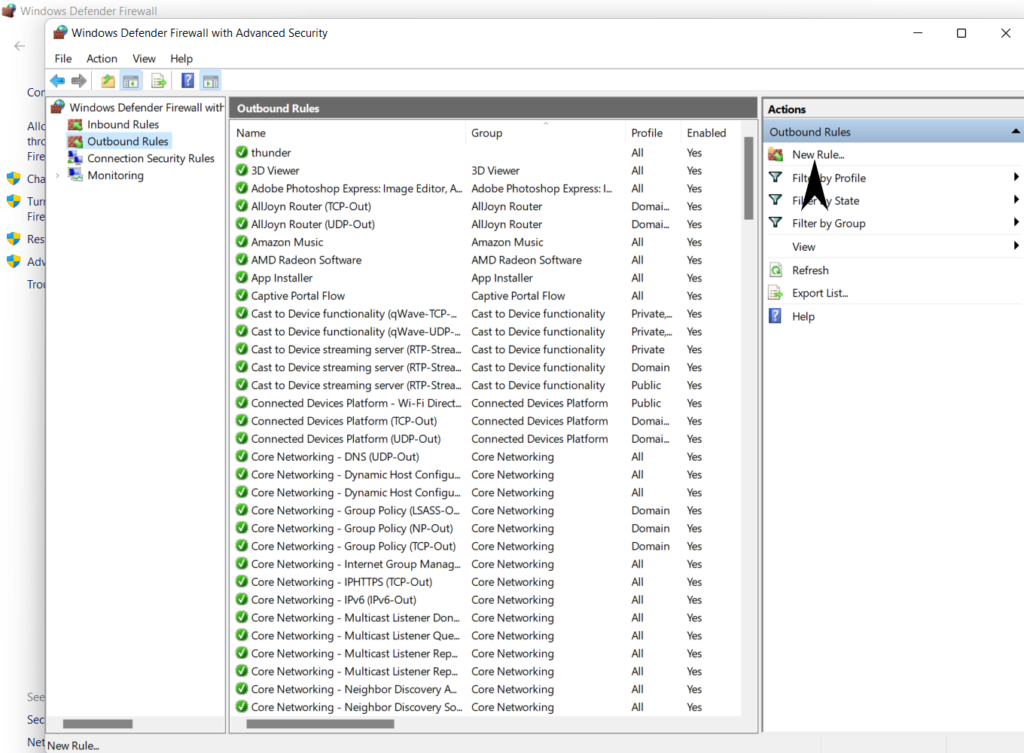
Task: Toggle the console tree visibility icon
Action: pyautogui.click(x=131, y=80)
